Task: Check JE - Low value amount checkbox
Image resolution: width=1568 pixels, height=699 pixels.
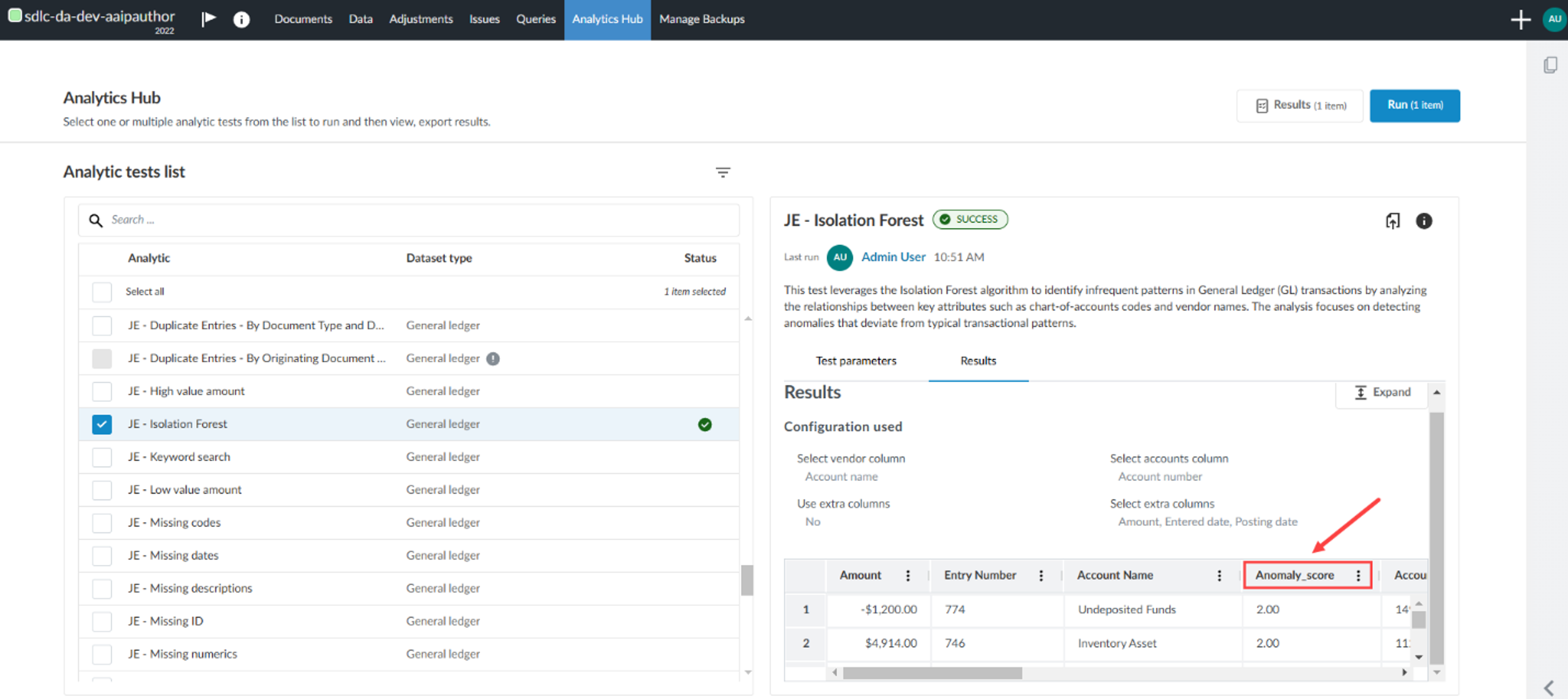Action: [102, 491]
